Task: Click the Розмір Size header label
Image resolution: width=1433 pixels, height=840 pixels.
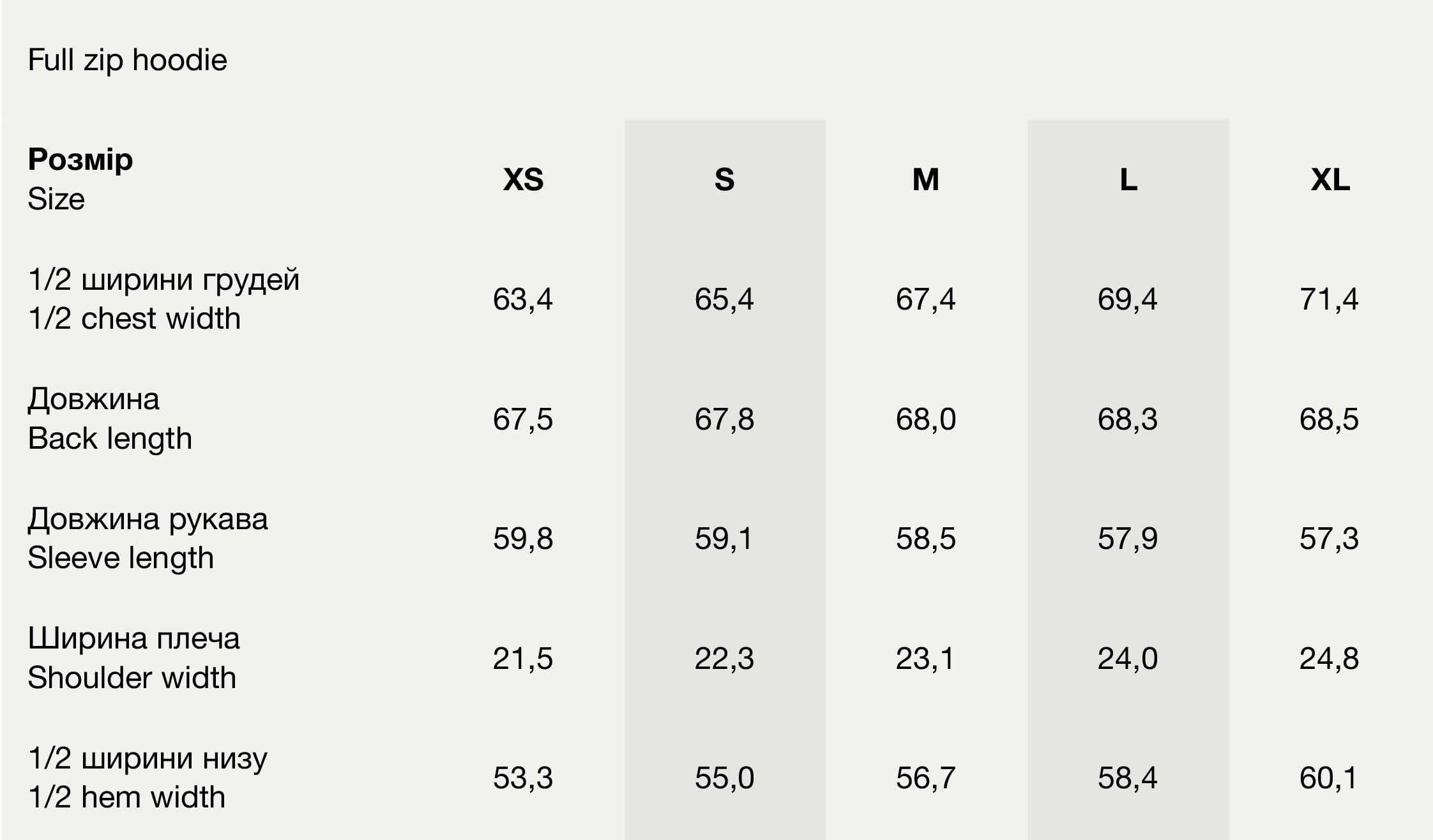Action: click(x=80, y=179)
